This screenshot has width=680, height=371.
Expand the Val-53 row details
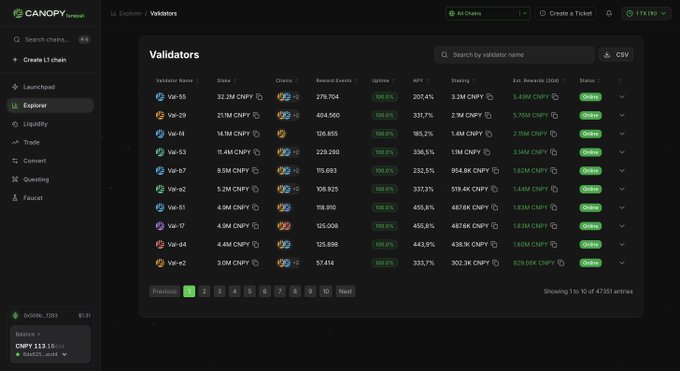coord(622,152)
